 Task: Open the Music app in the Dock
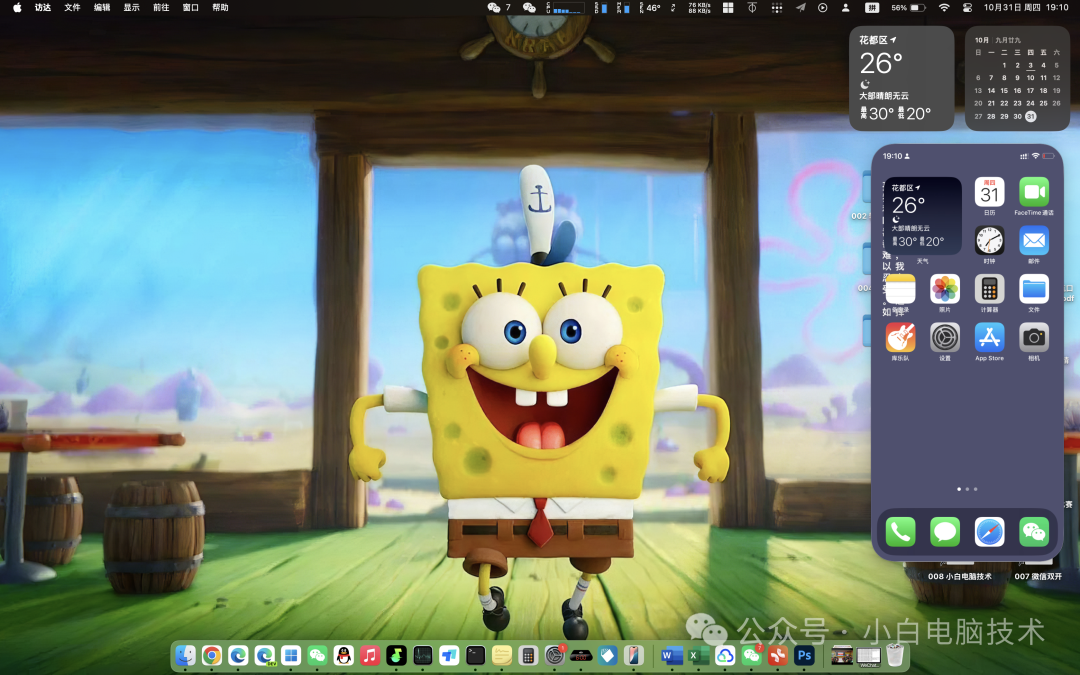tap(370, 655)
